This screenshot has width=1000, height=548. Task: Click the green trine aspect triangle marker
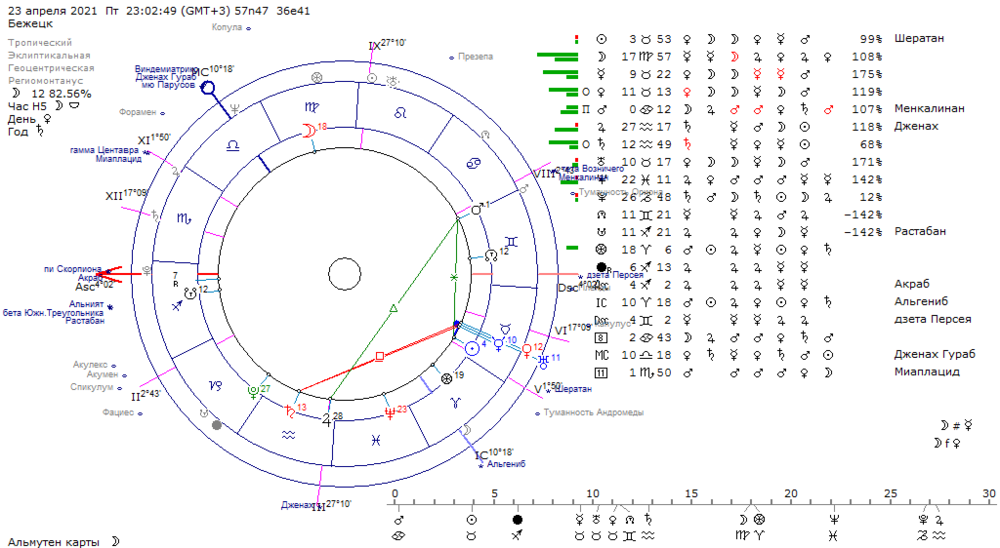pyautogui.click(x=393, y=309)
